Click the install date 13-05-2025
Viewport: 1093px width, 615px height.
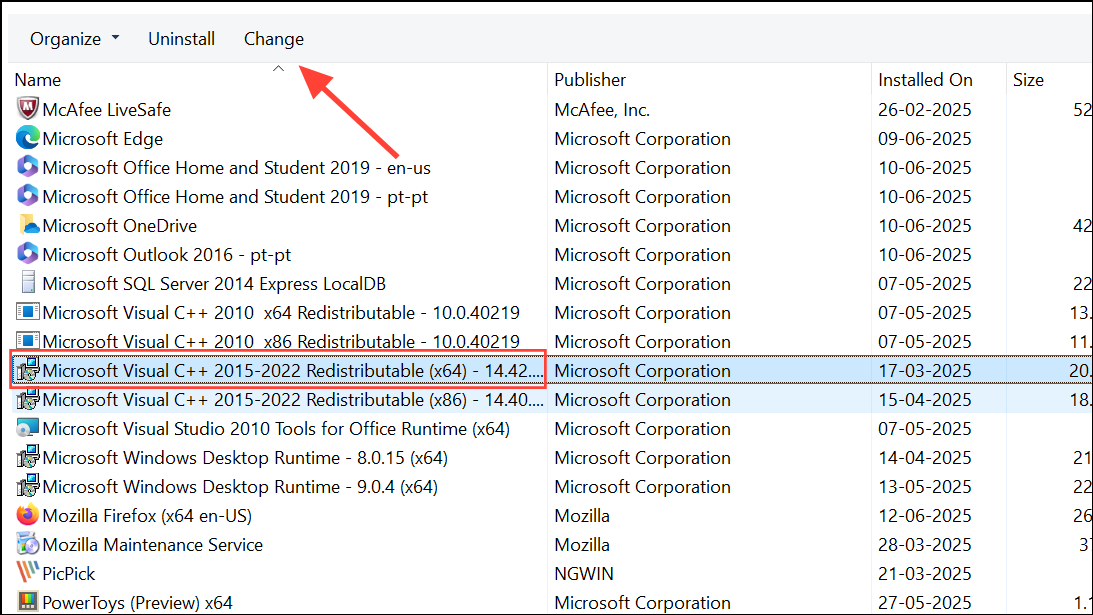click(924, 487)
